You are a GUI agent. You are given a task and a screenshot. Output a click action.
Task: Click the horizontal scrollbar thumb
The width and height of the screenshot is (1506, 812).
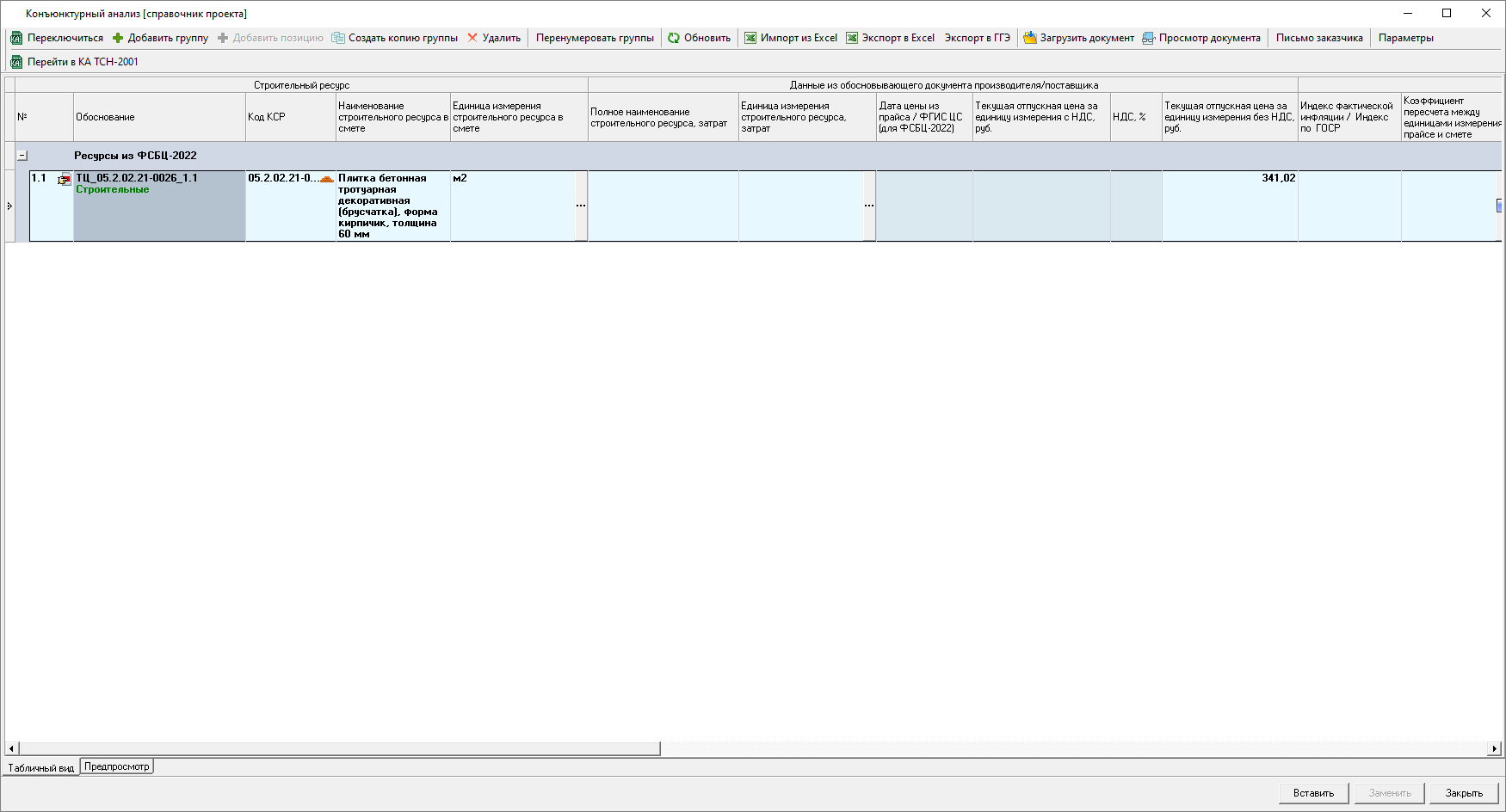[340, 749]
